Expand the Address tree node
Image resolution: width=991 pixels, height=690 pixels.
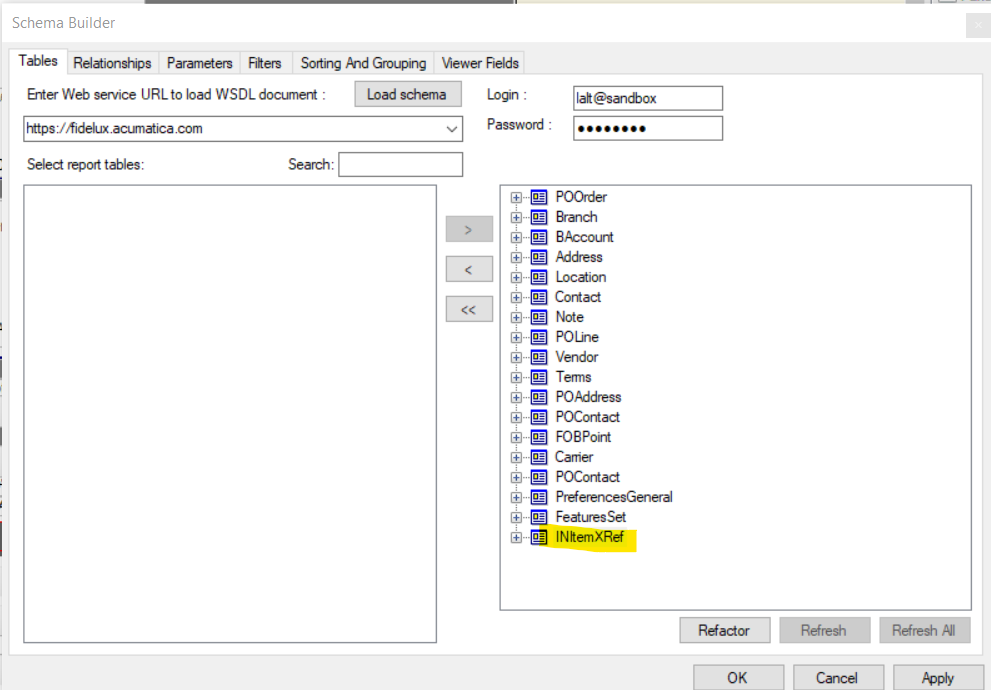516,257
